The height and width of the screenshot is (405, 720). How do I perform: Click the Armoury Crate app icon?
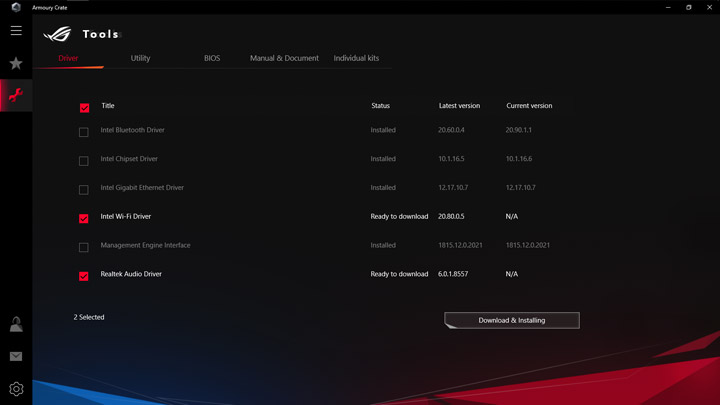pos(16,7)
